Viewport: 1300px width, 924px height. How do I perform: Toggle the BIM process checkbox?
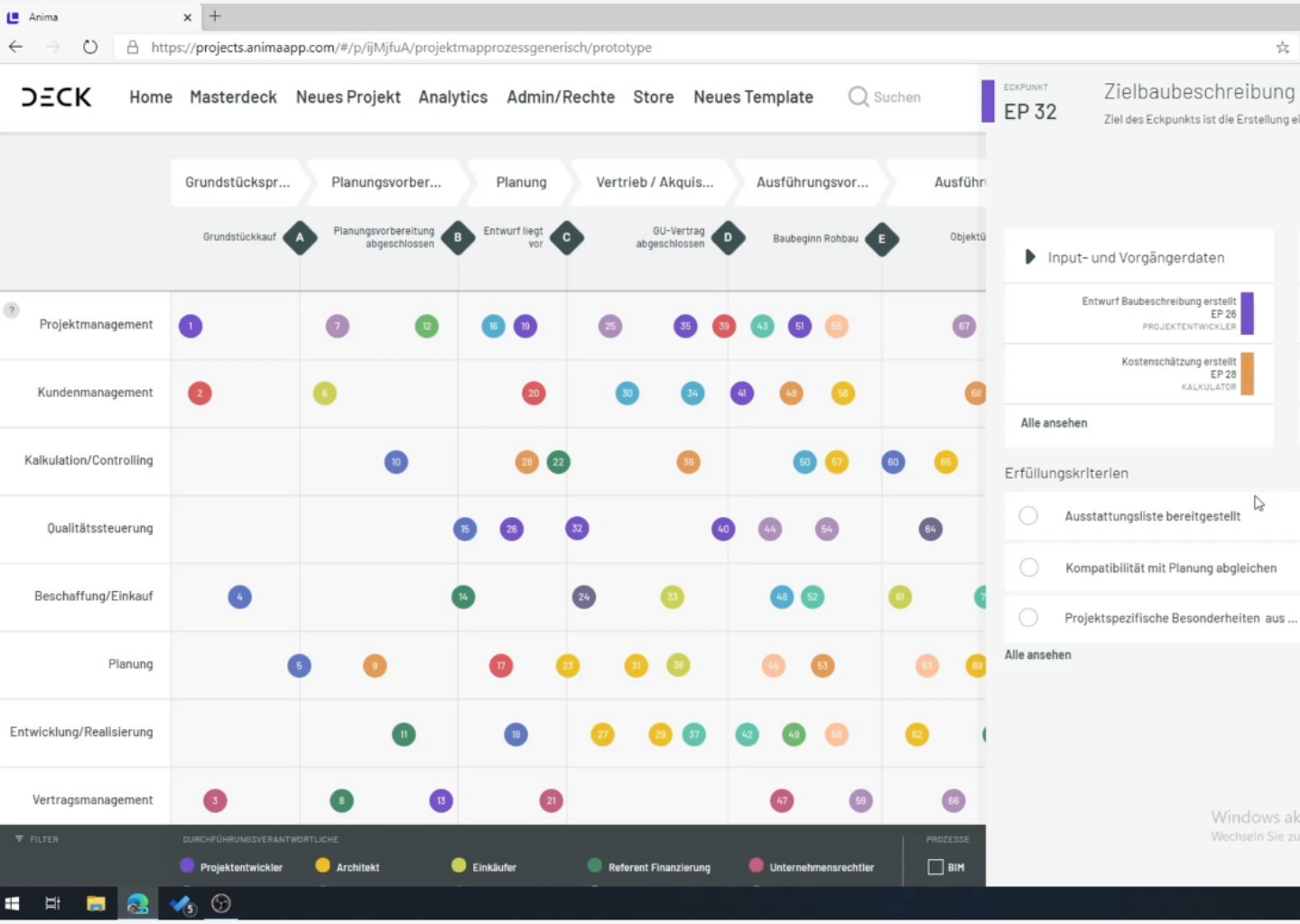tap(935, 867)
